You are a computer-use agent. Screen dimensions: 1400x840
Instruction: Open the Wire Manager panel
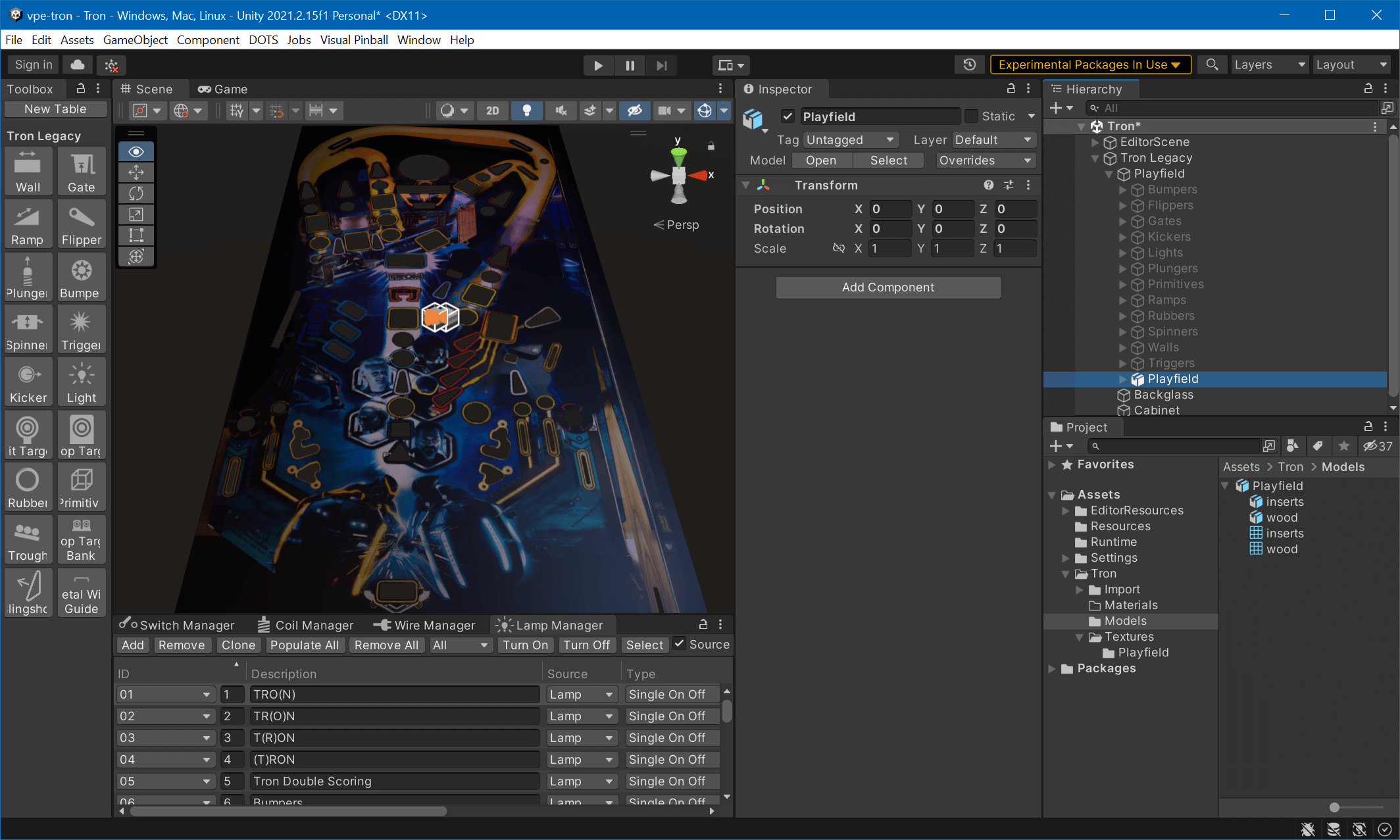coord(432,624)
